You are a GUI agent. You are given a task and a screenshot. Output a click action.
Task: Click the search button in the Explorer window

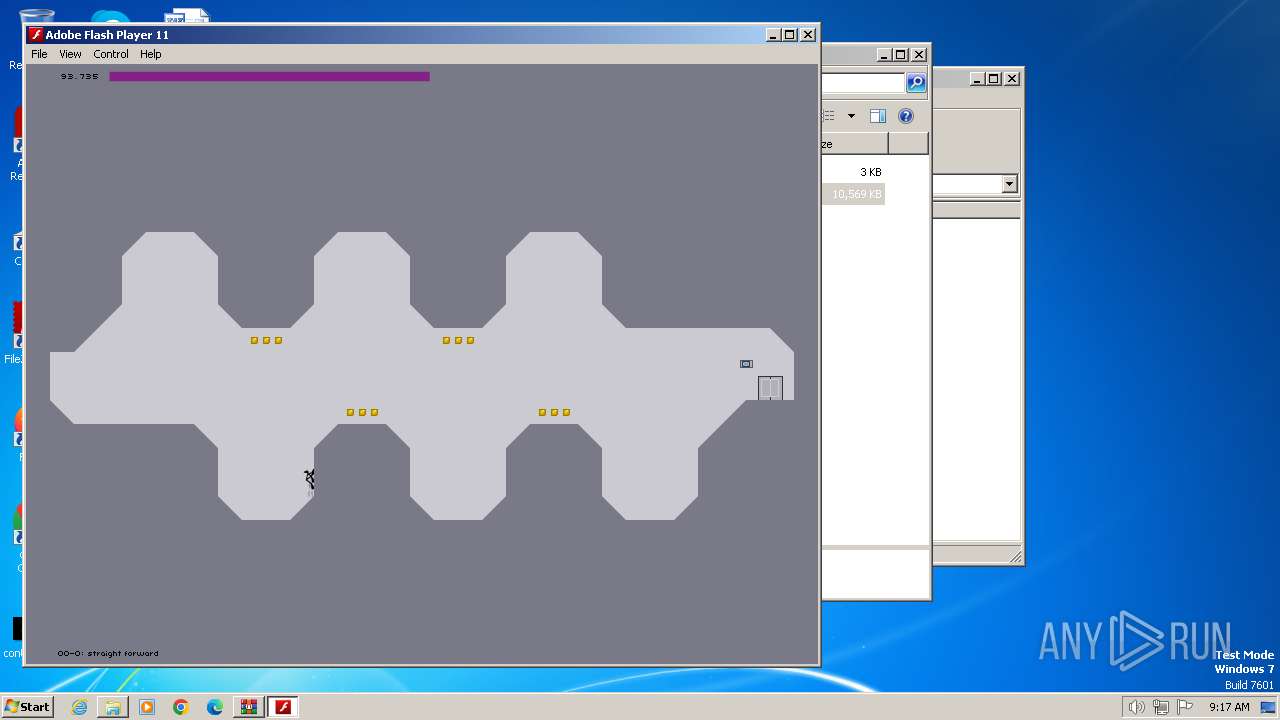click(916, 83)
